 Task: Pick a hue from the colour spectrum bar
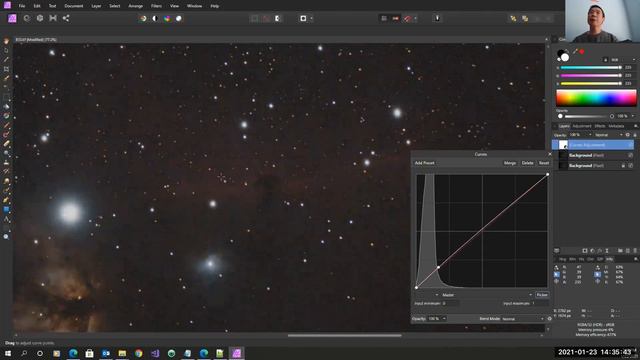[x=596, y=98]
